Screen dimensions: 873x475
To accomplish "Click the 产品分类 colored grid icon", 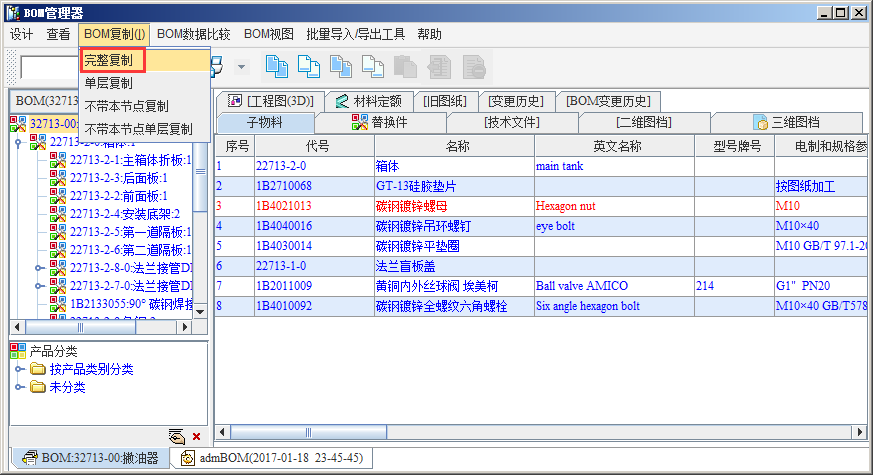I will pos(18,351).
